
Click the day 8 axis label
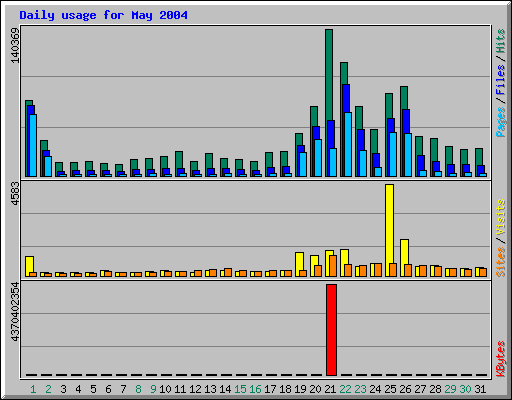[138, 389]
